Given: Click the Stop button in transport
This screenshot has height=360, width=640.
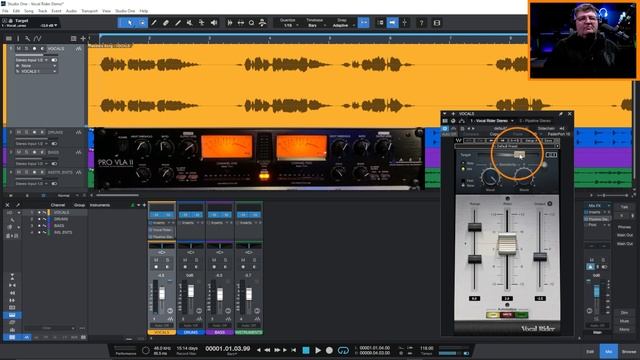Looking at the screenshot, I should coord(306,350).
